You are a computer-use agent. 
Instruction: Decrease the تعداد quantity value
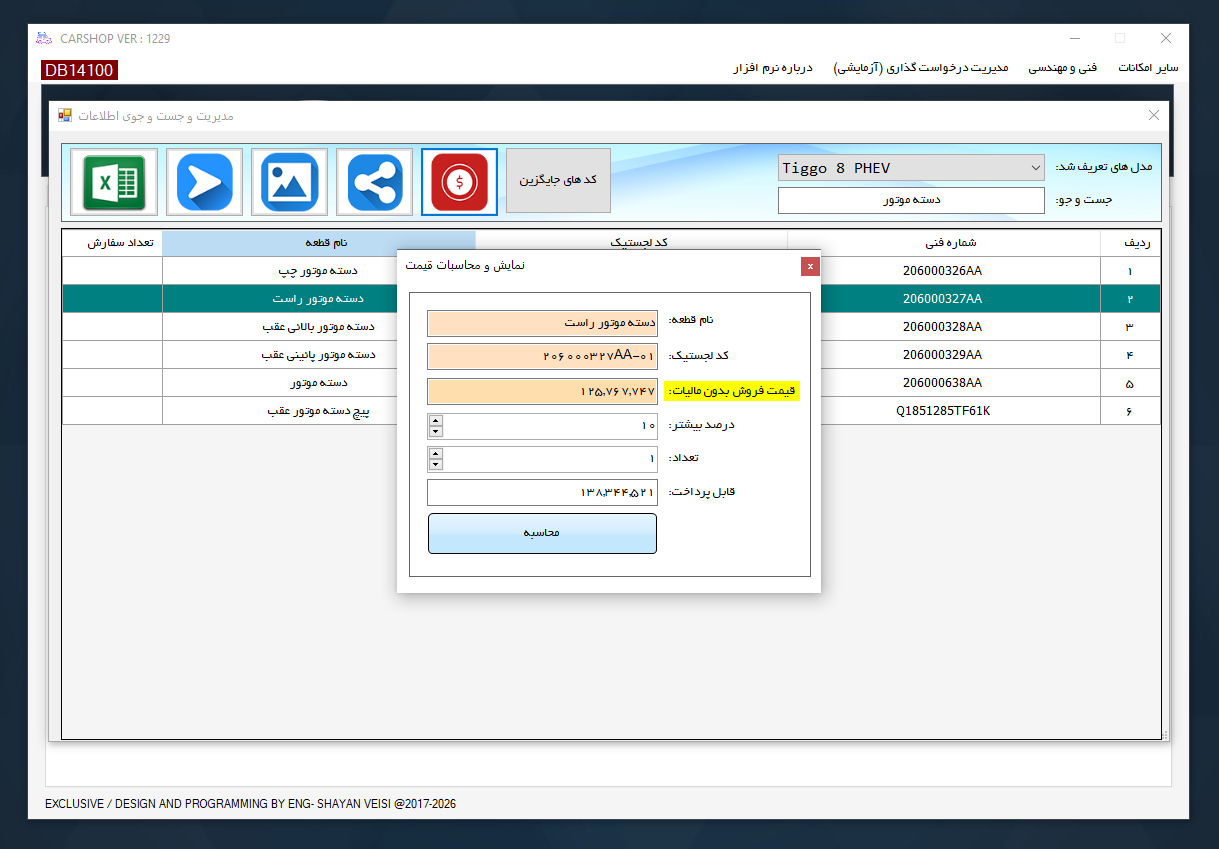(436, 464)
